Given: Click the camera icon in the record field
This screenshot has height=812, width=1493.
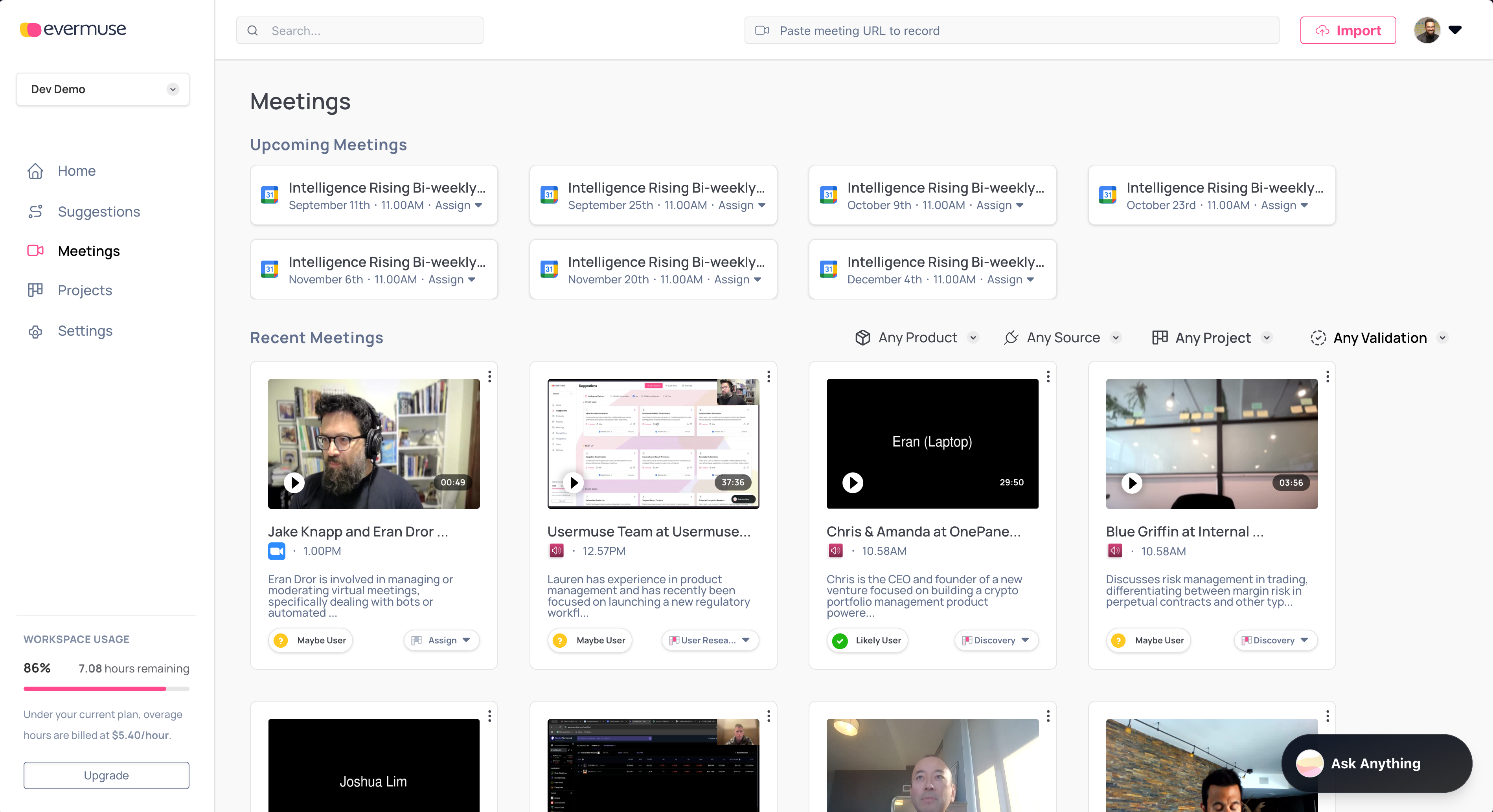Looking at the screenshot, I should tap(761, 30).
